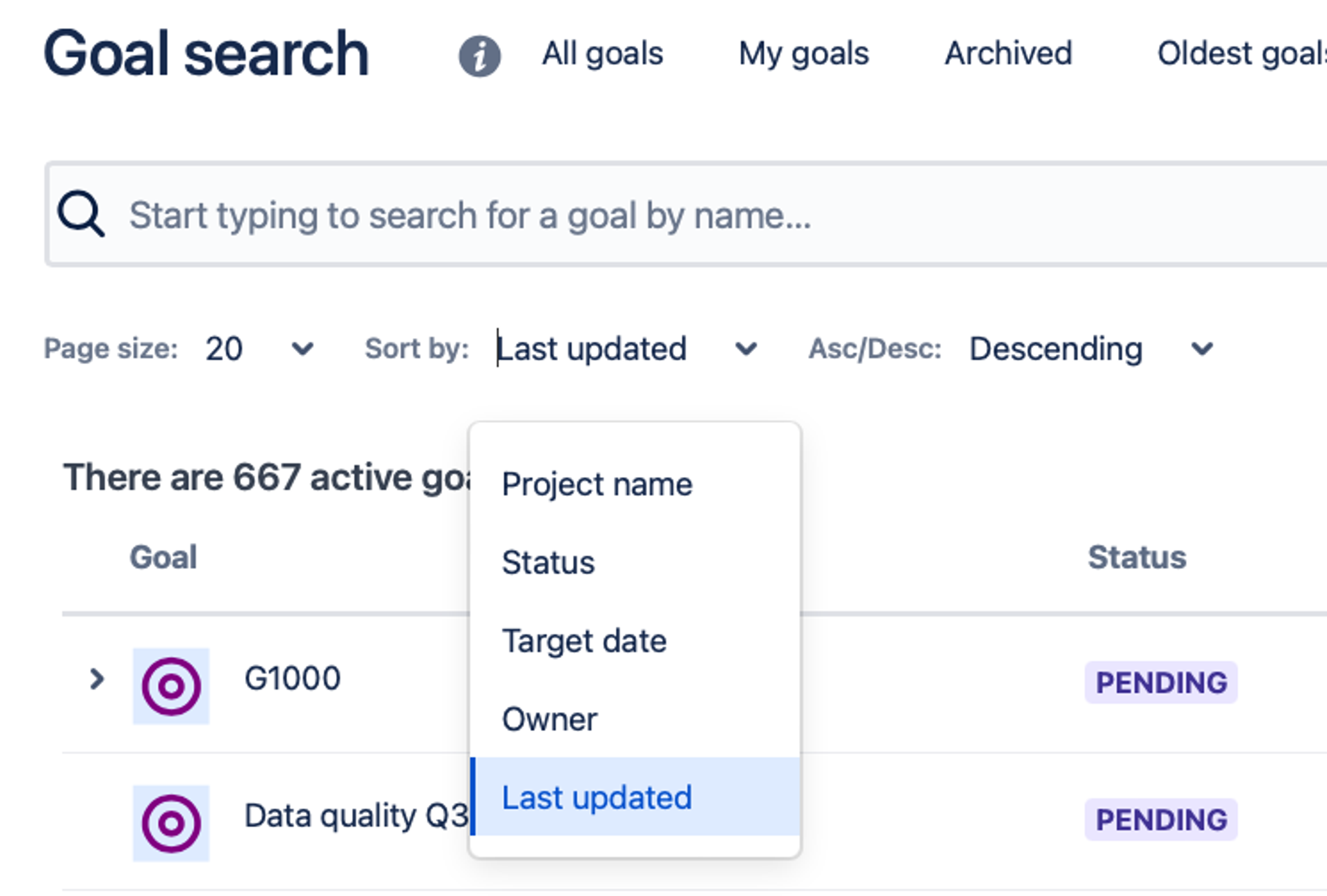Screen dimensions: 1327x896
Task: Click the magnifying glass search icon
Action: tap(81, 214)
